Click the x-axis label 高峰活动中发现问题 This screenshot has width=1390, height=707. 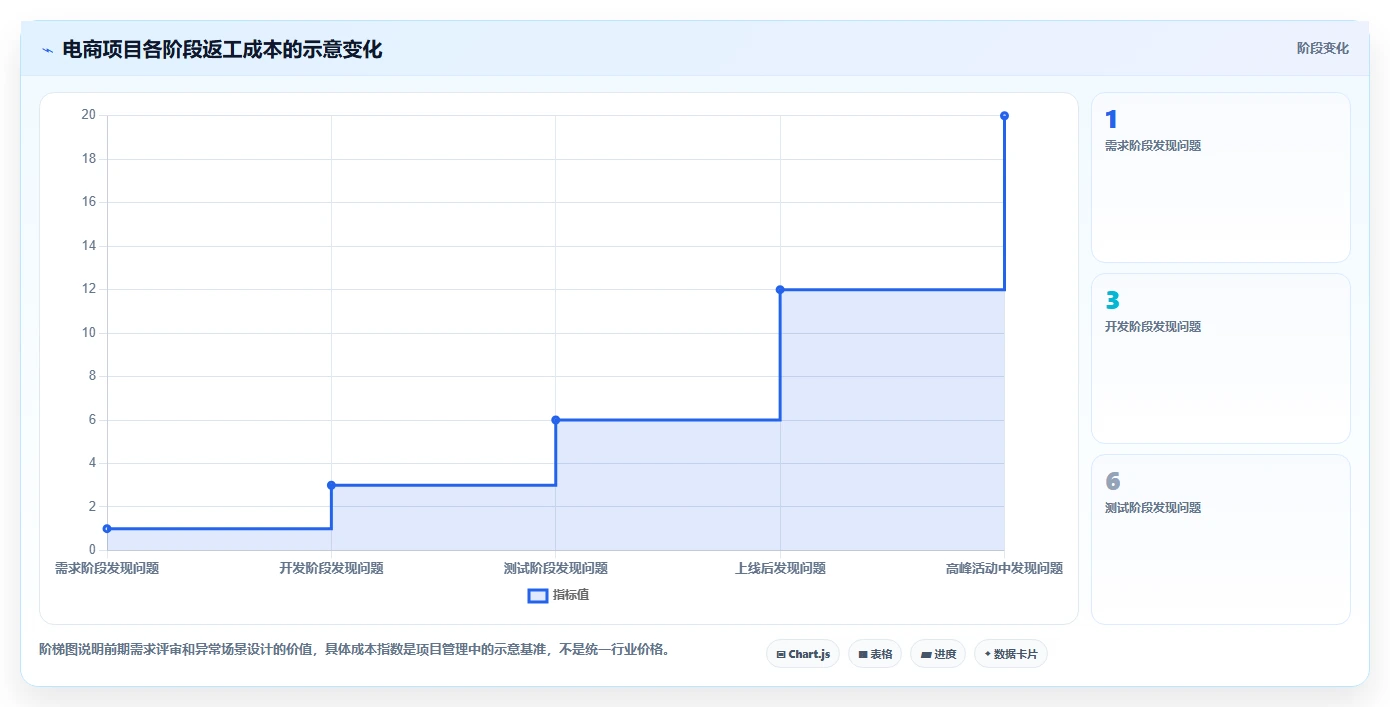[x=1004, y=568]
